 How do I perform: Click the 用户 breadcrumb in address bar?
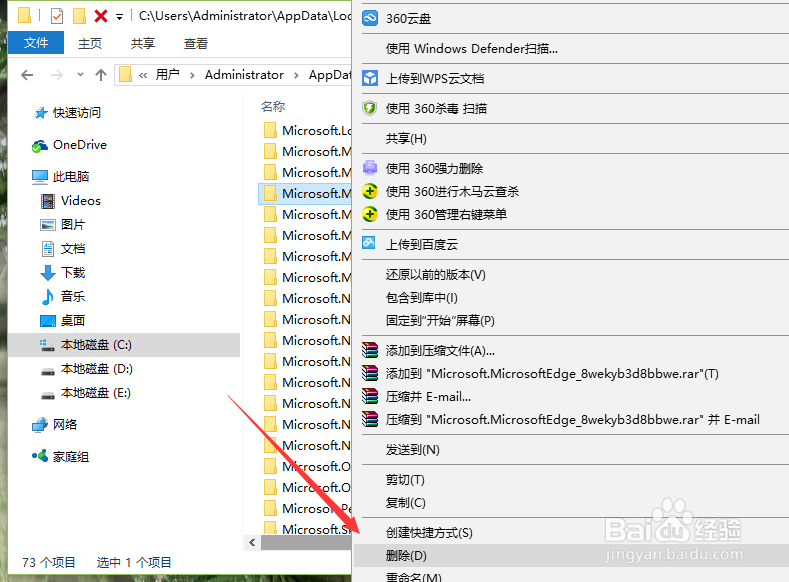point(168,75)
